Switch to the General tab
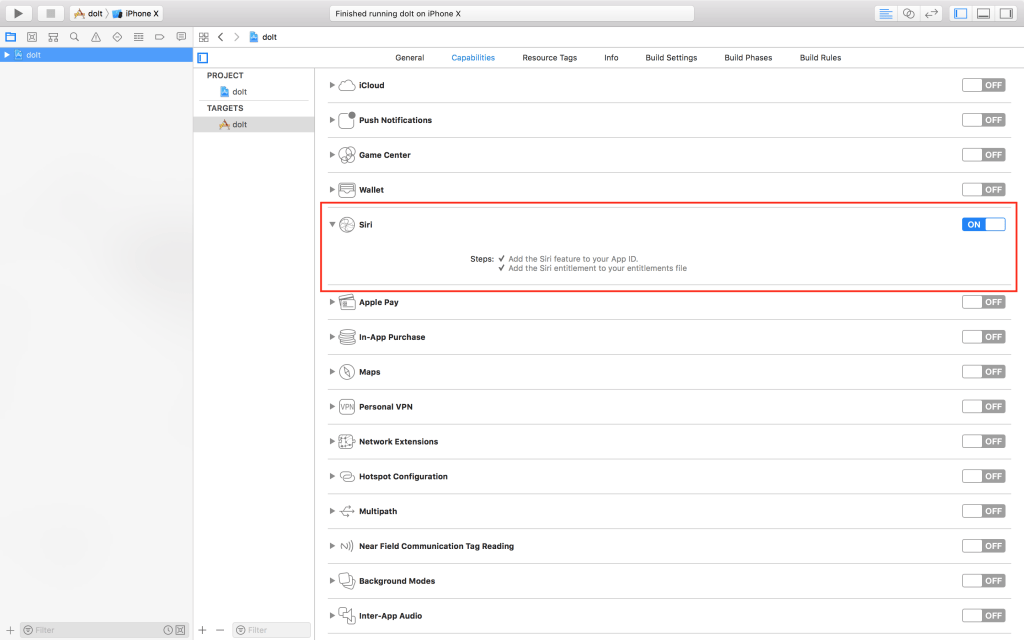The image size is (1024, 640). tap(409, 58)
